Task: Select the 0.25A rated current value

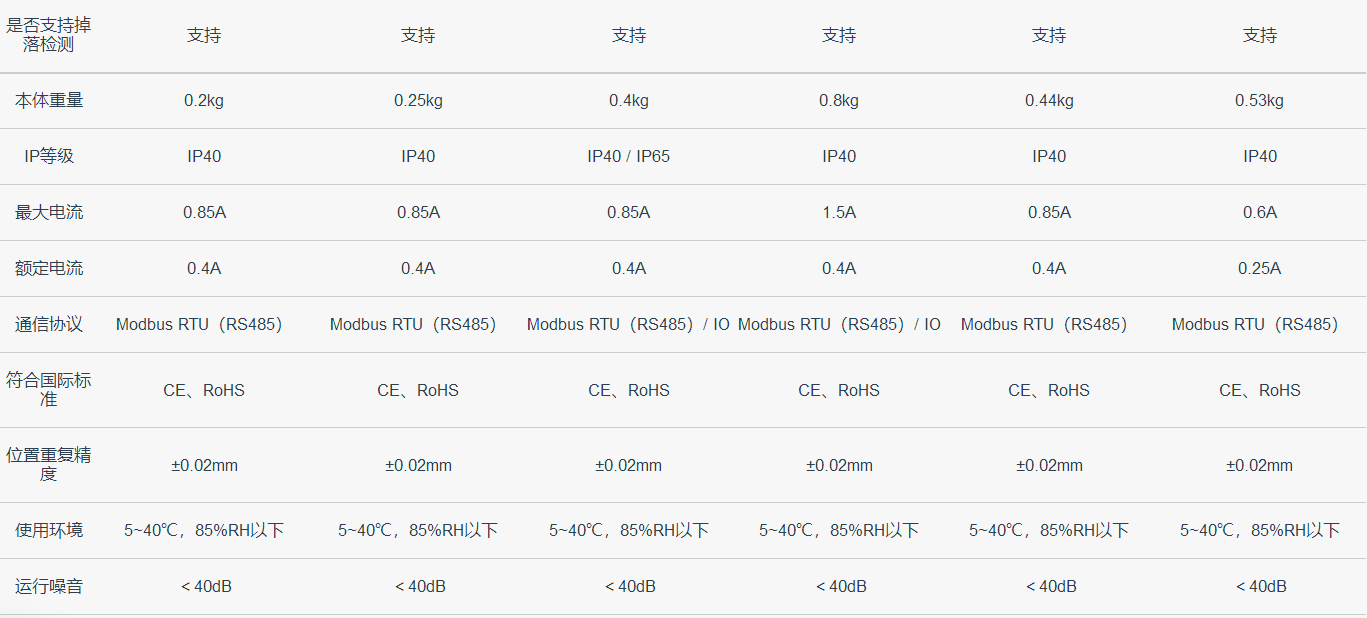Action: [1259, 268]
